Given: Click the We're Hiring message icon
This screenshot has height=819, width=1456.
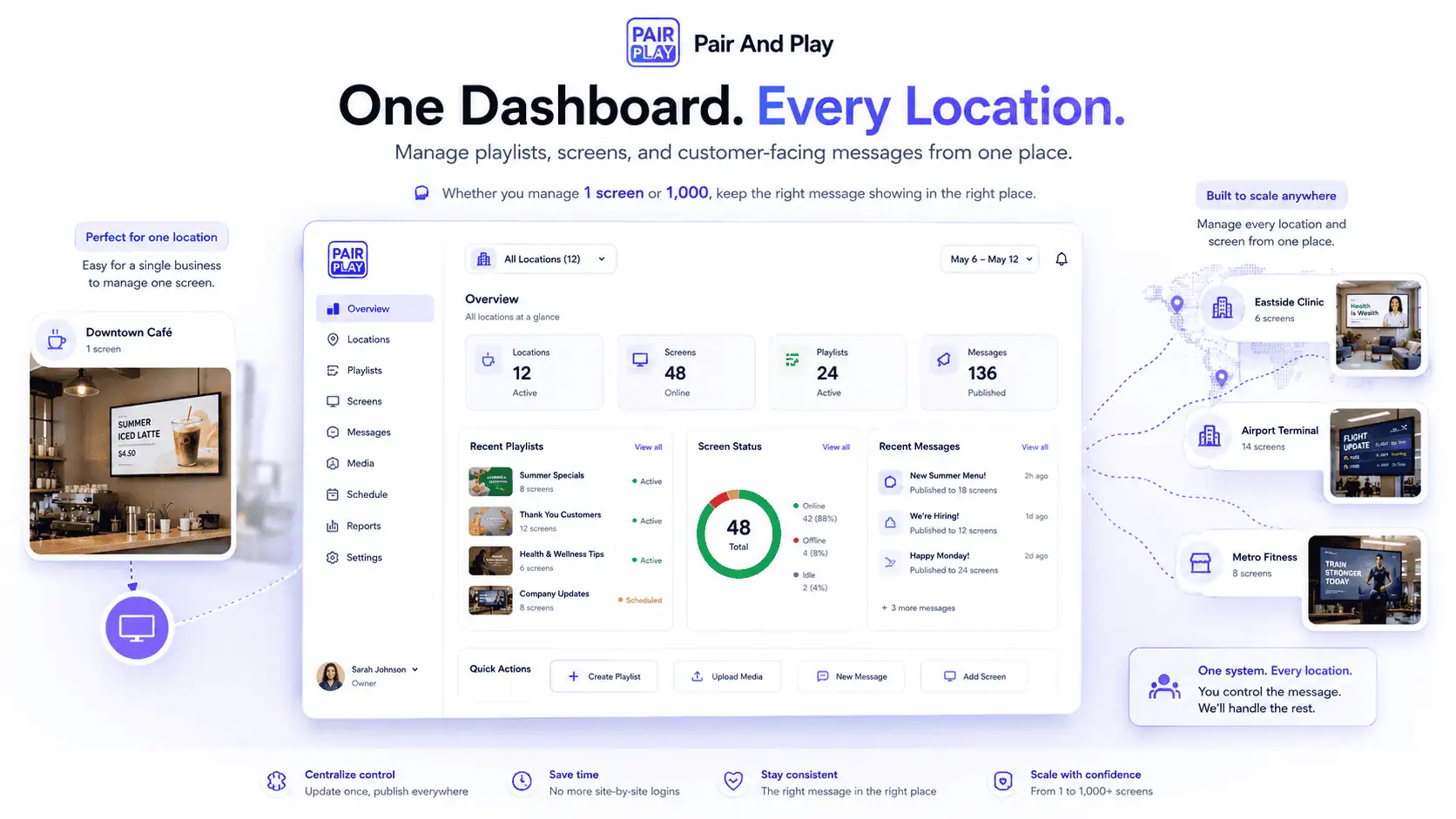Looking at the screenshot, I should click(x=890, y=522).
